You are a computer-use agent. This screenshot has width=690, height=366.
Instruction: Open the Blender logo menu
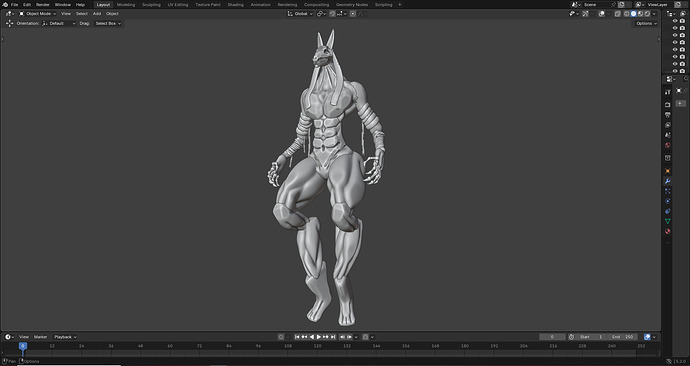click(5, 4)
